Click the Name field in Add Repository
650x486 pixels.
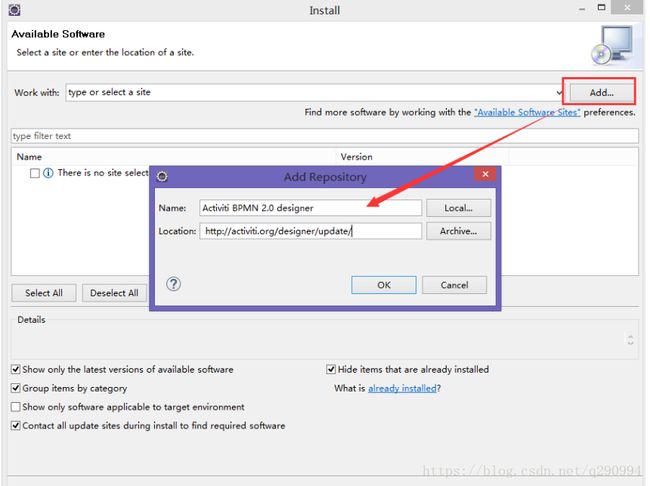tap(310, 208)
